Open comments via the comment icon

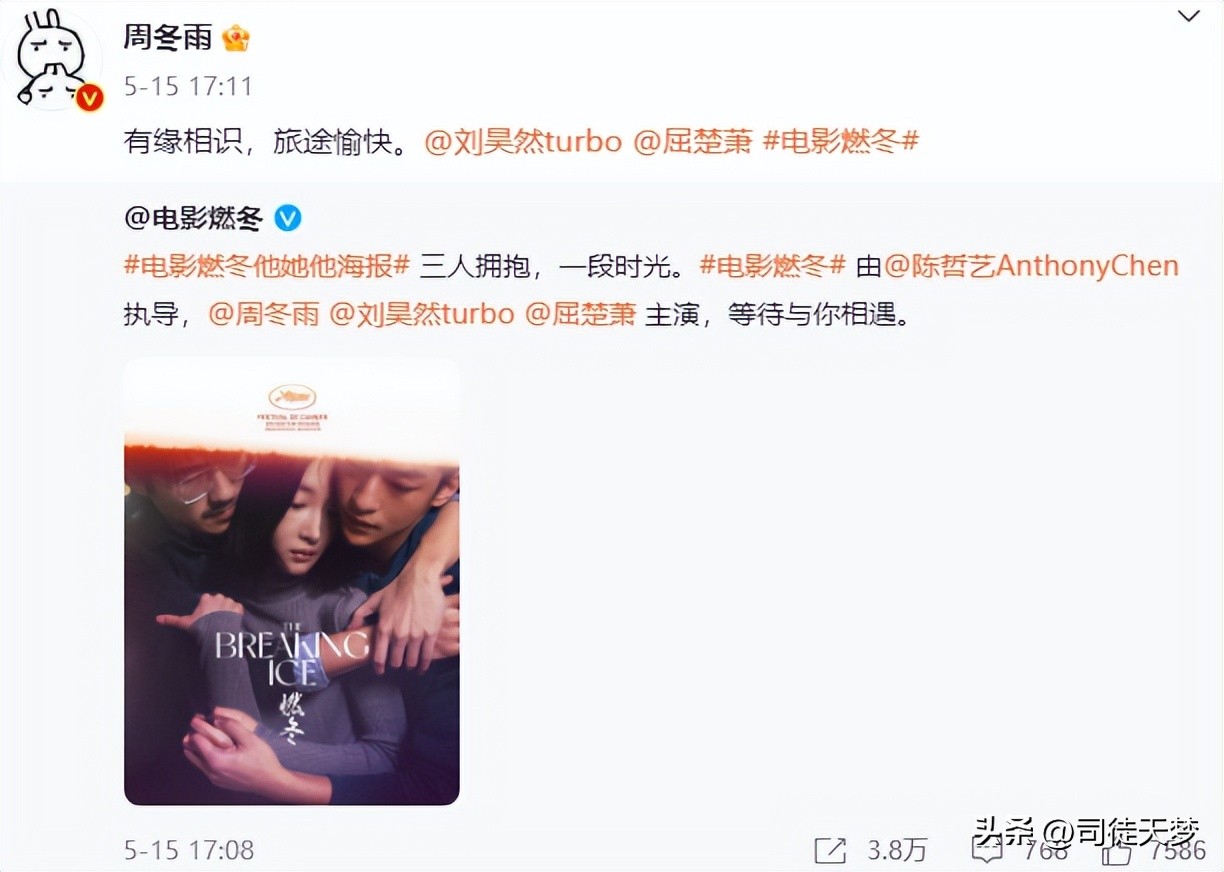[x=989, y=851]
